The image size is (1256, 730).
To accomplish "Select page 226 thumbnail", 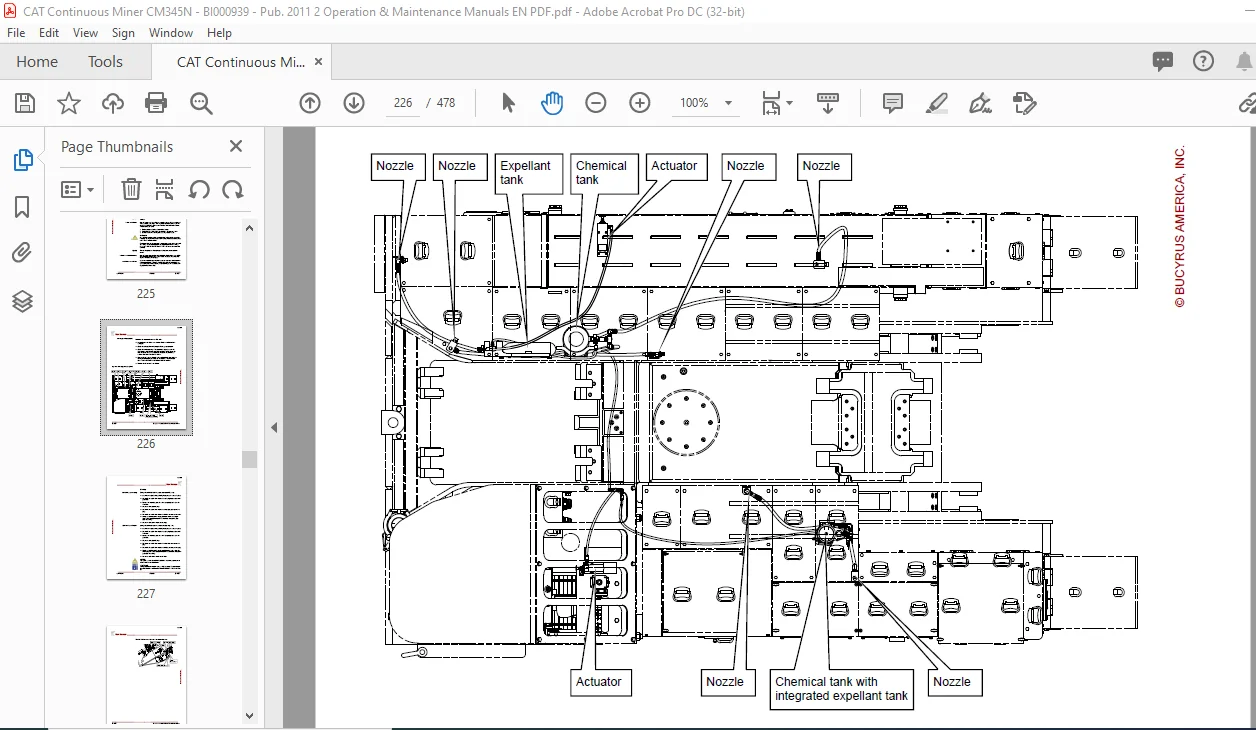I will coord(146,376).
